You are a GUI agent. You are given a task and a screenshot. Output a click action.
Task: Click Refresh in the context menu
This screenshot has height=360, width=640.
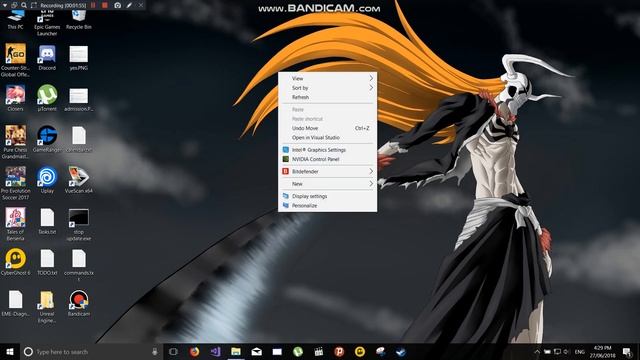327,97
